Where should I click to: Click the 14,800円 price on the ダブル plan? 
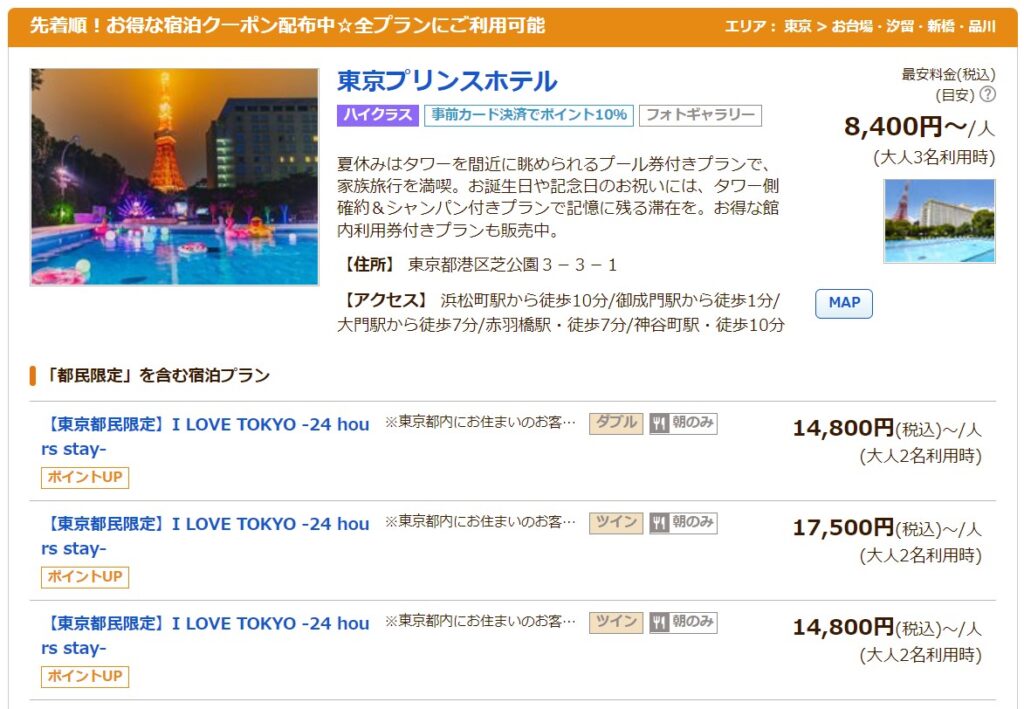(x=843, y=428)
